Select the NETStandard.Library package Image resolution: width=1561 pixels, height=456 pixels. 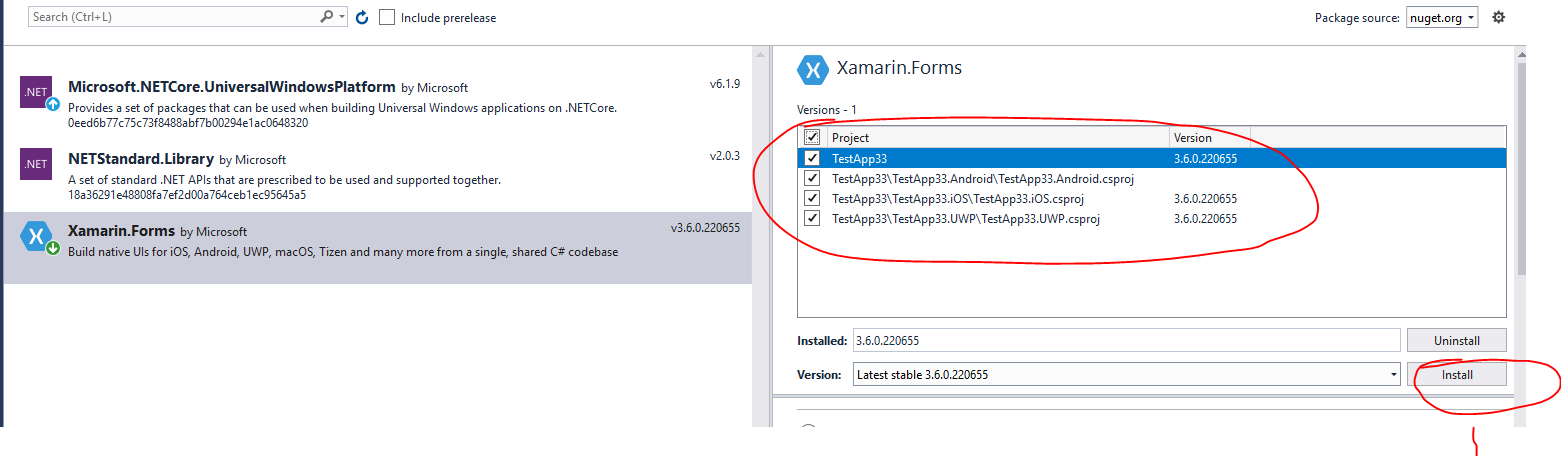pos(377,176)
